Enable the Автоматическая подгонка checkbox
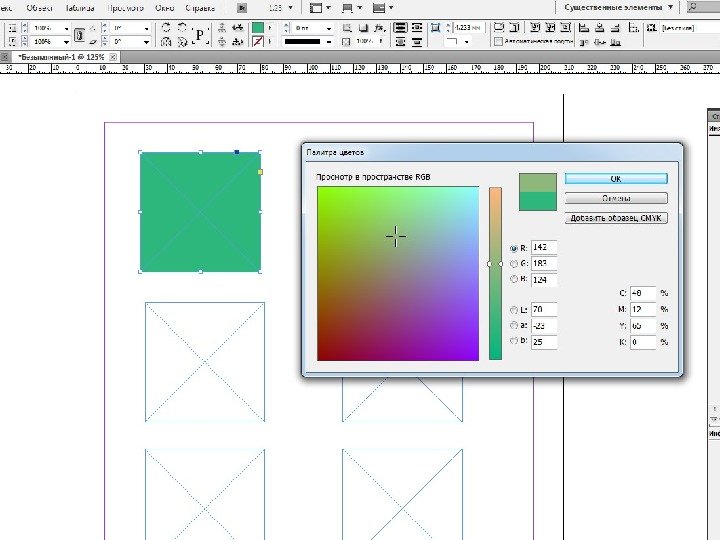The image size is (720, 540). coord(498,42)
